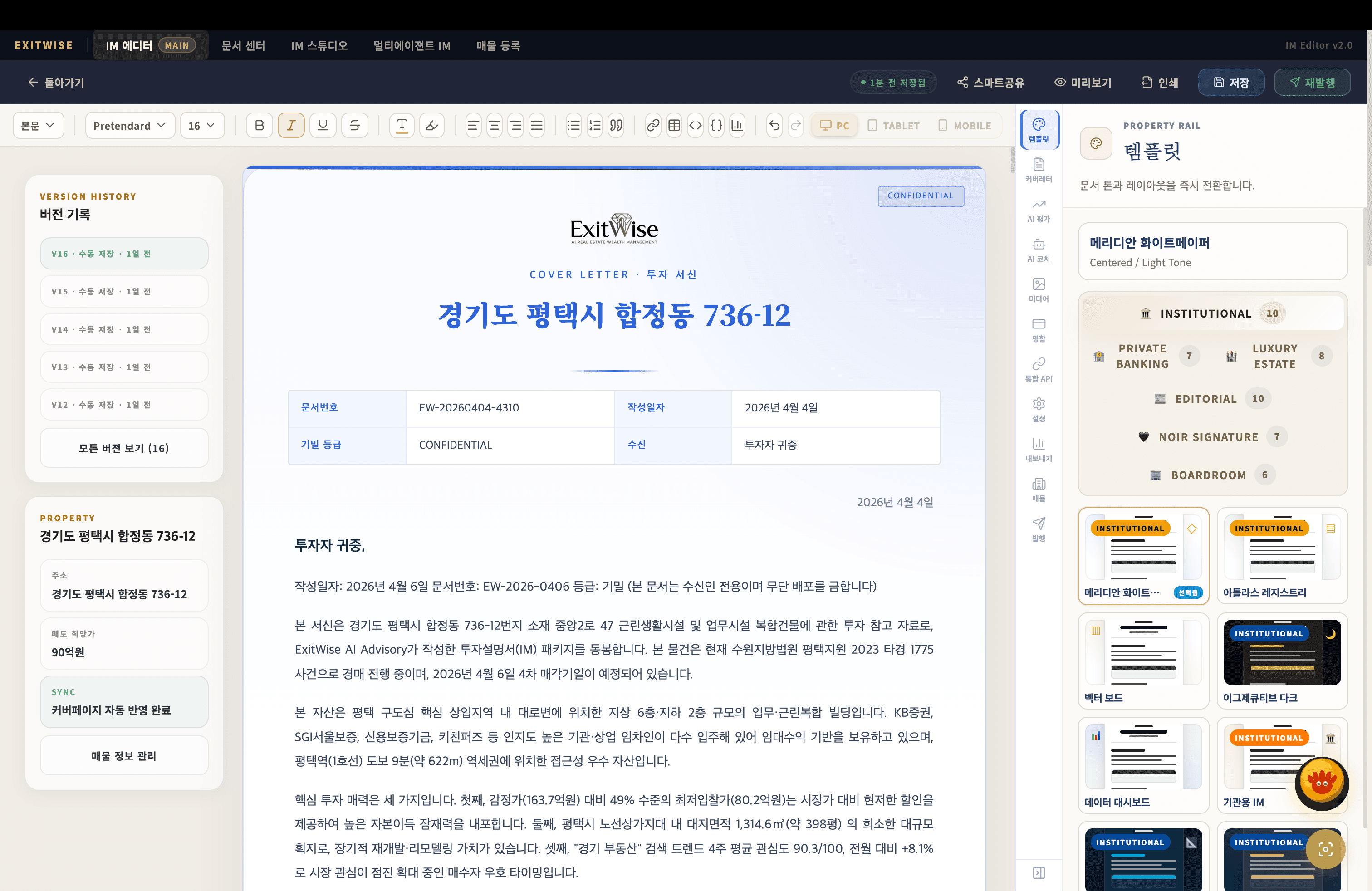Click 모든 버전 보기 to see all versions
The height and width of the screenshot is (891, 1372).
(123, 448)
